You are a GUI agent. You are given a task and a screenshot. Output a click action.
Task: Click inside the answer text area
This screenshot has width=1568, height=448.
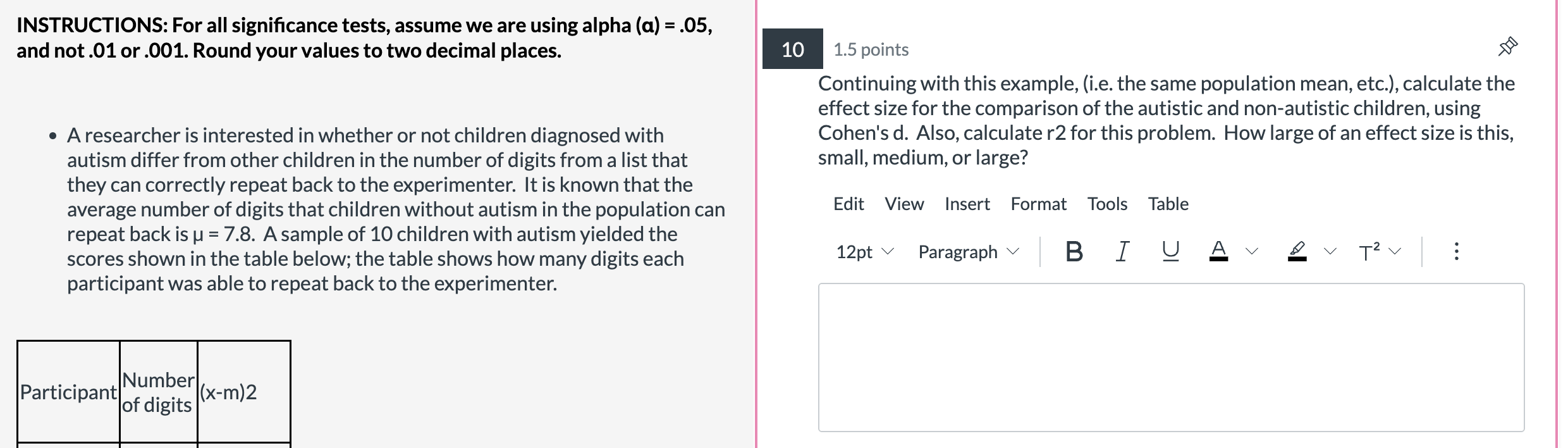coord(1171,358)
